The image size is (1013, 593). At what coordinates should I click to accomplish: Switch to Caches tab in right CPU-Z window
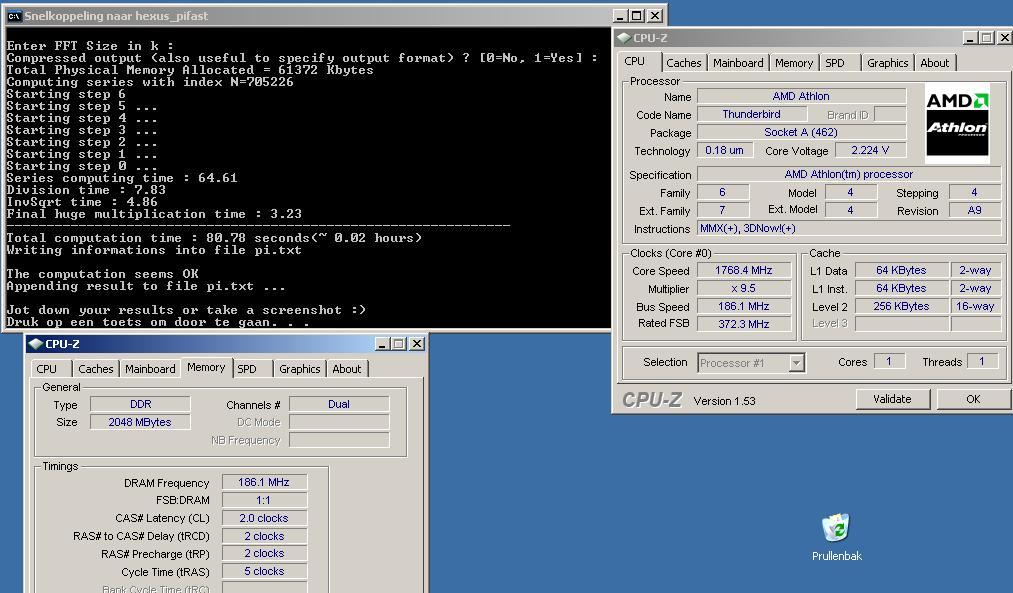coord(684,63)
